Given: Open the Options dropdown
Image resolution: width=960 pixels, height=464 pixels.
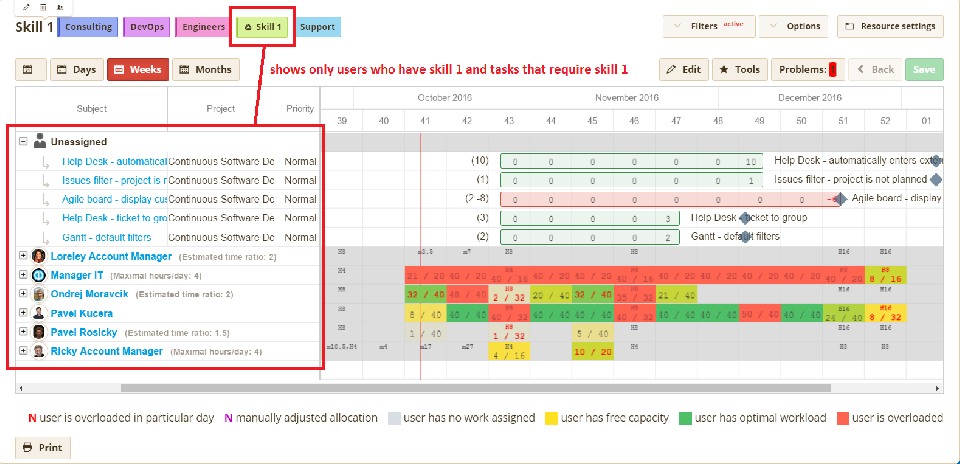Looking at the screenshot, I should point(796,26).
